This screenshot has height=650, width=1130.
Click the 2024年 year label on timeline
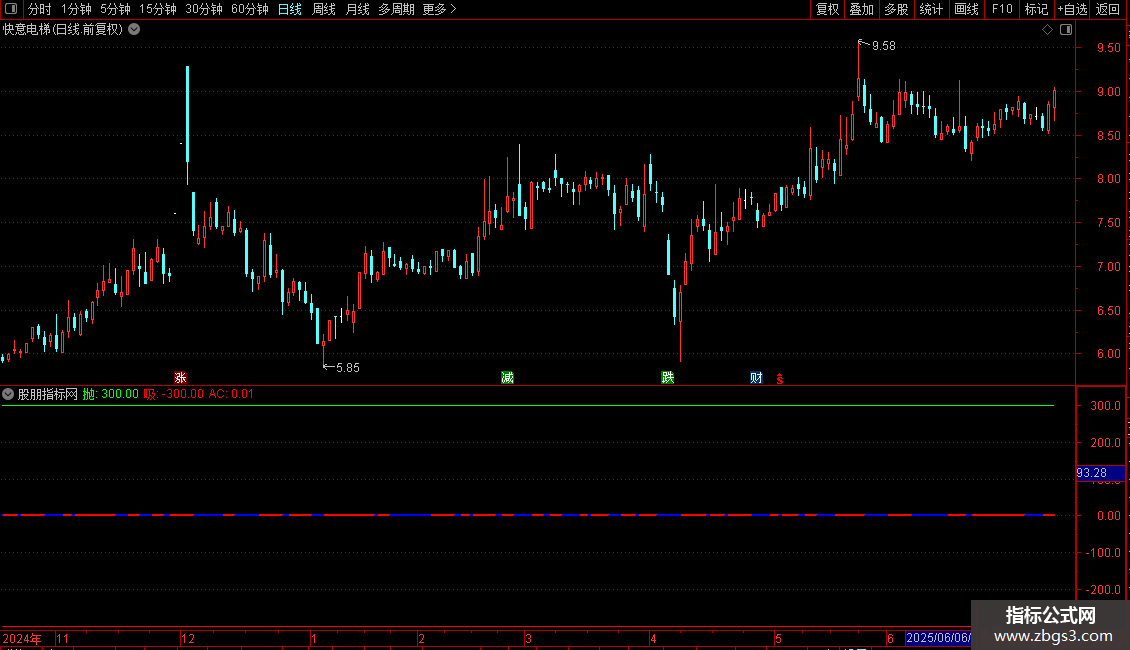(22, 638)
